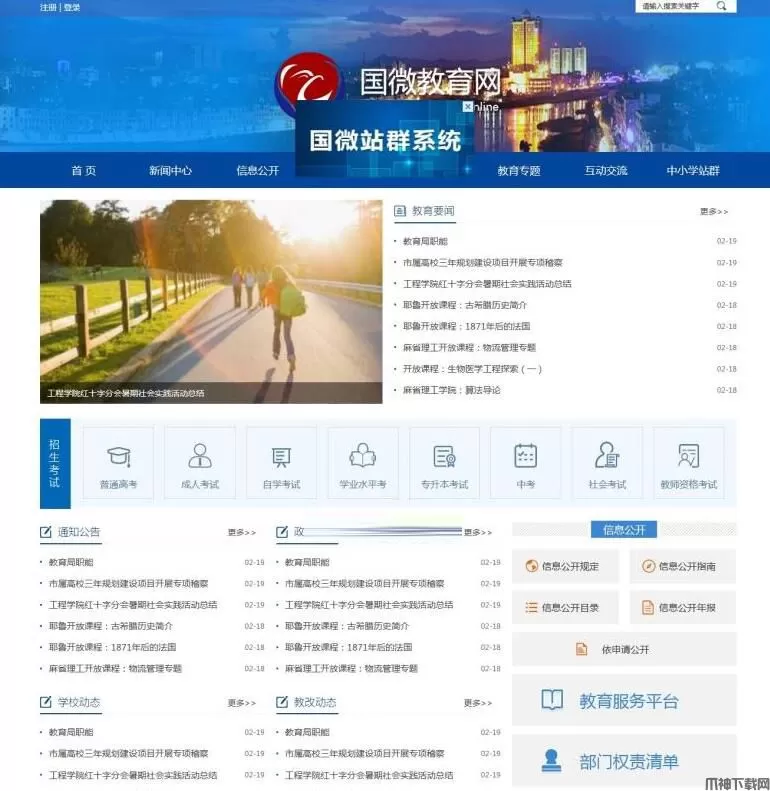Viewport: 770px width, 791px height.
Task: Open 中小学站群 navigation item
Action: tap(693, 171)
